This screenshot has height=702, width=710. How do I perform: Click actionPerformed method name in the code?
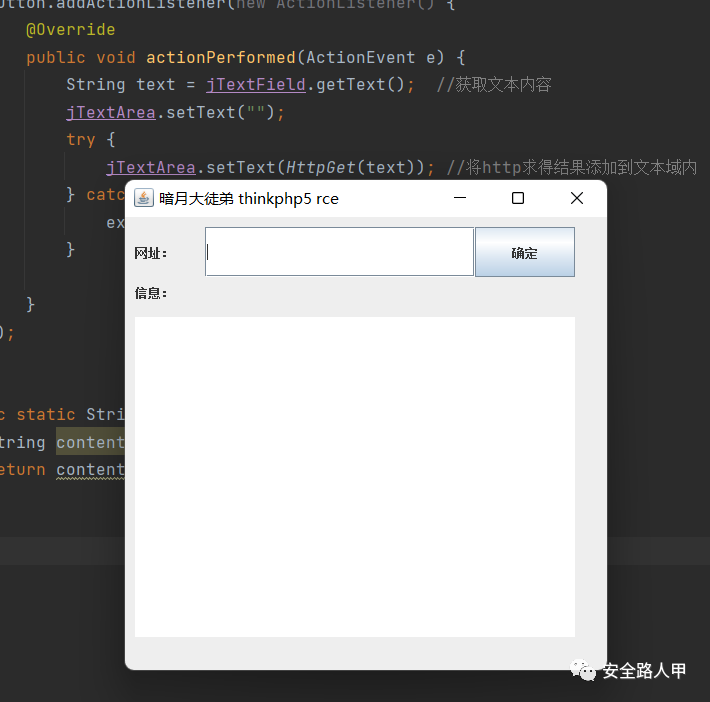(x=221, y=58)
